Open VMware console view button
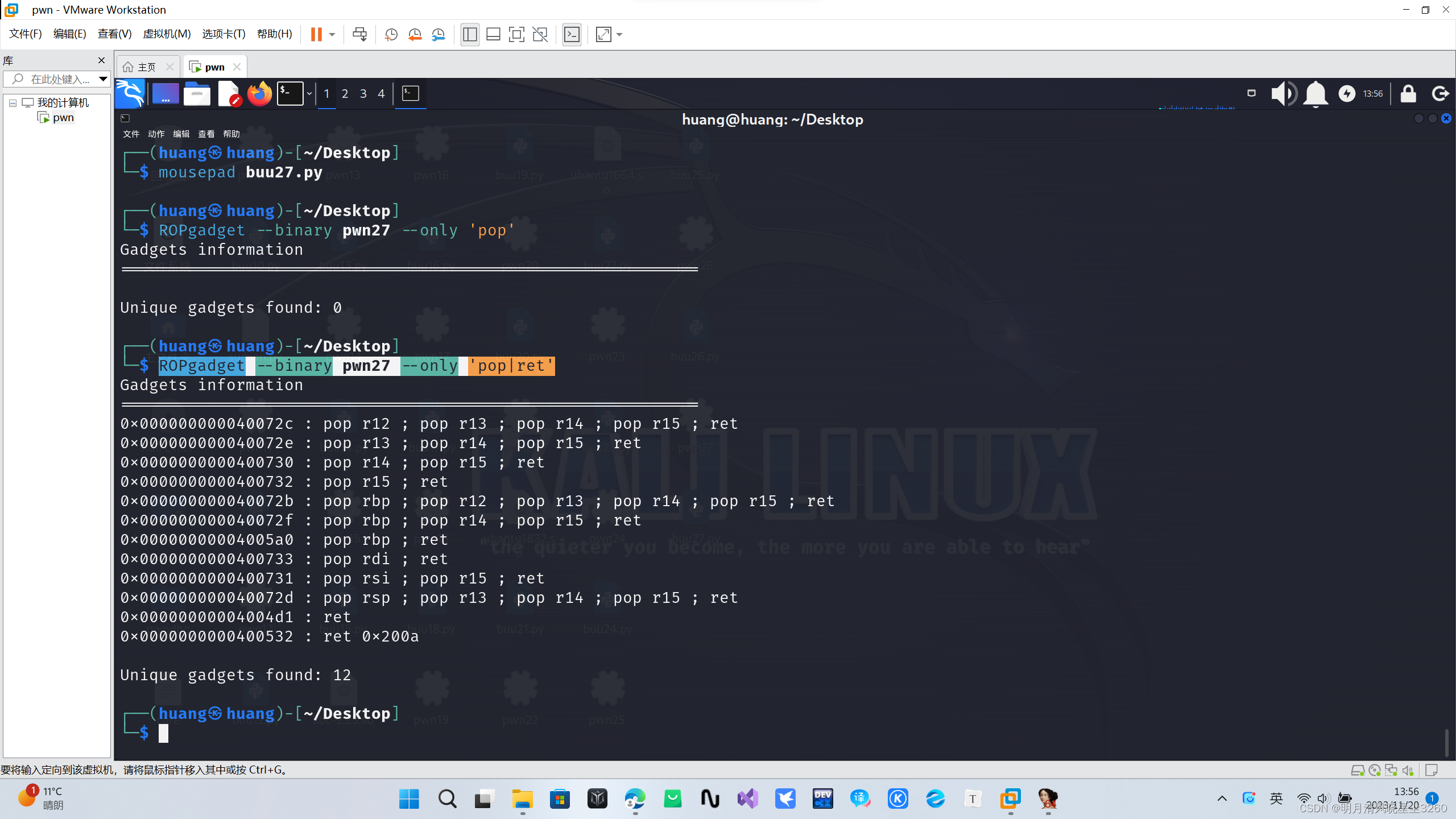Image resolution: width=1456 pixels, height=819 pixels. click(x=572, y=35)
